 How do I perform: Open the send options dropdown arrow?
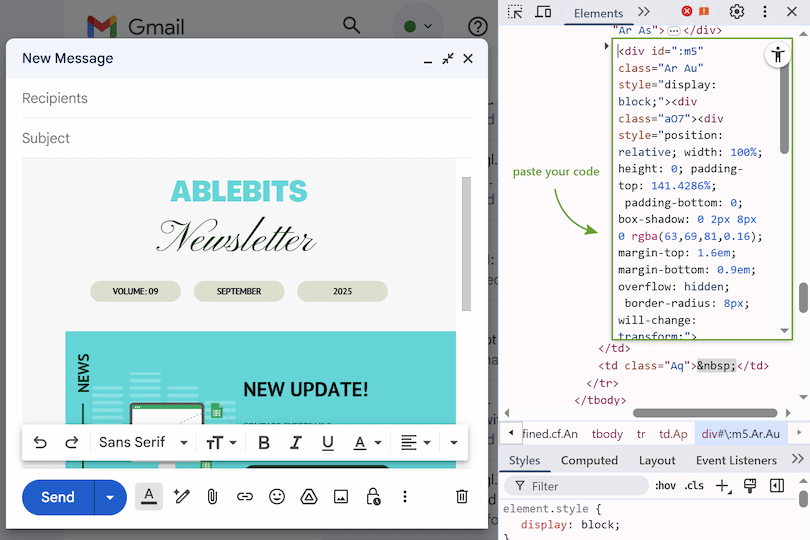(x=110, y=497)
